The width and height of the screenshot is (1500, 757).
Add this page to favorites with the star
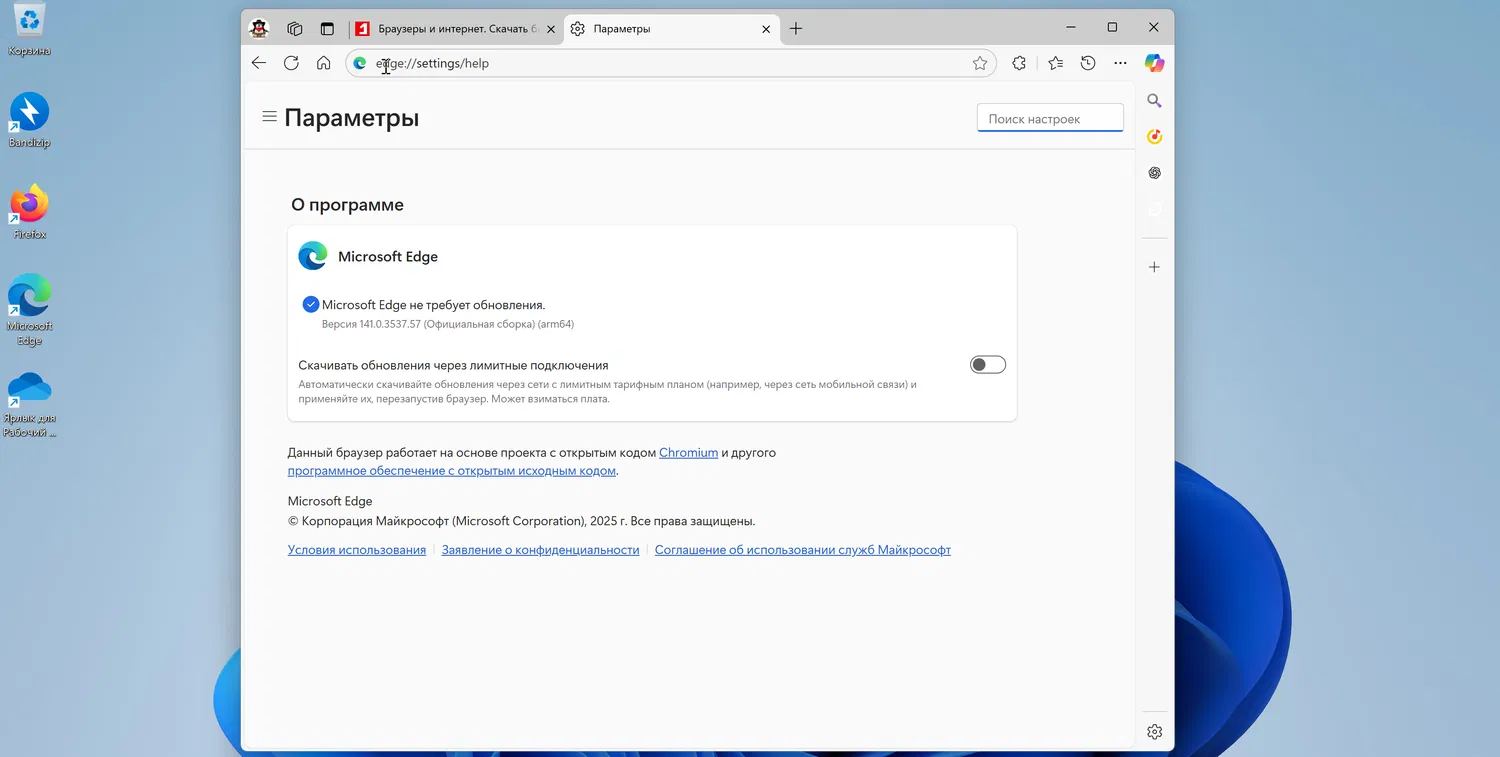(x=980, y=63)
